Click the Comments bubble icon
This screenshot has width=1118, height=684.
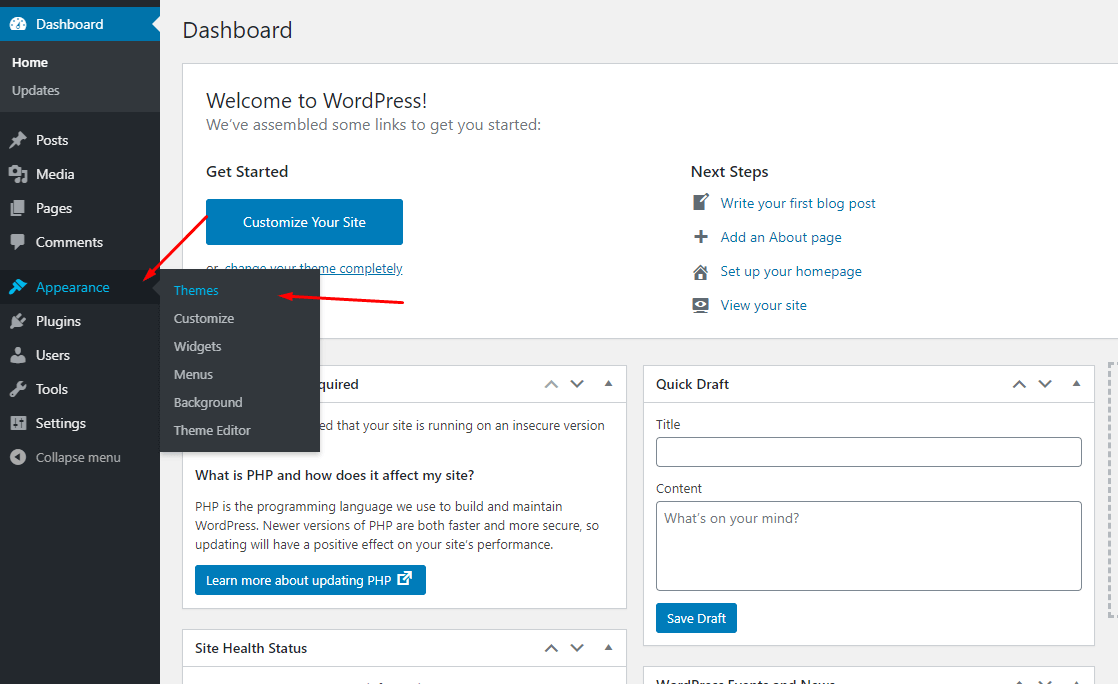click(x=18, y=242)
